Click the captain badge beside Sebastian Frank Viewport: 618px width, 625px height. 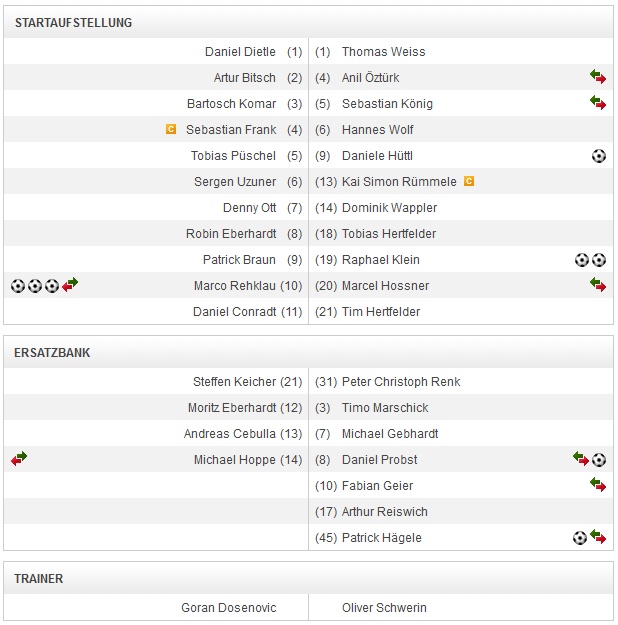coord(171,130)
